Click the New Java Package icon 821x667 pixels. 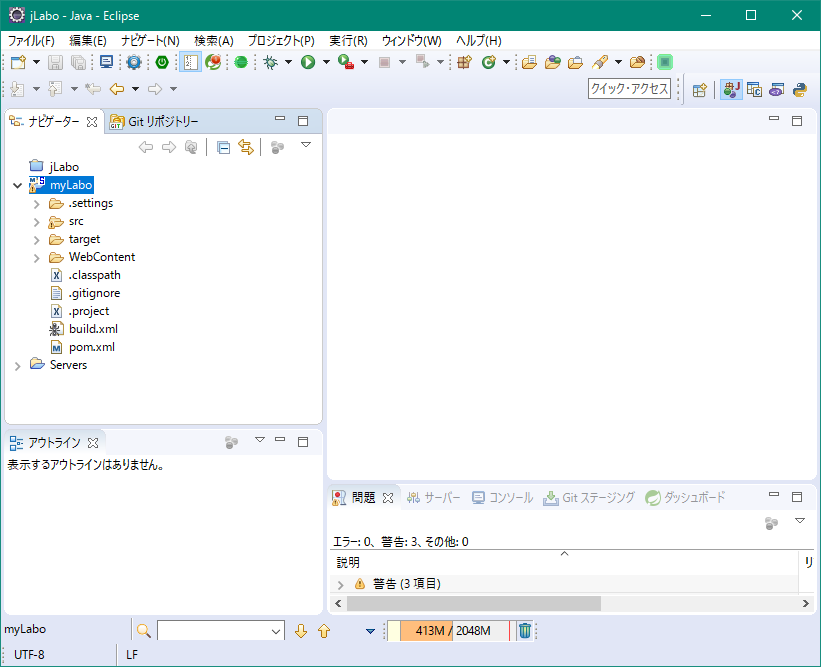[464, 62]
